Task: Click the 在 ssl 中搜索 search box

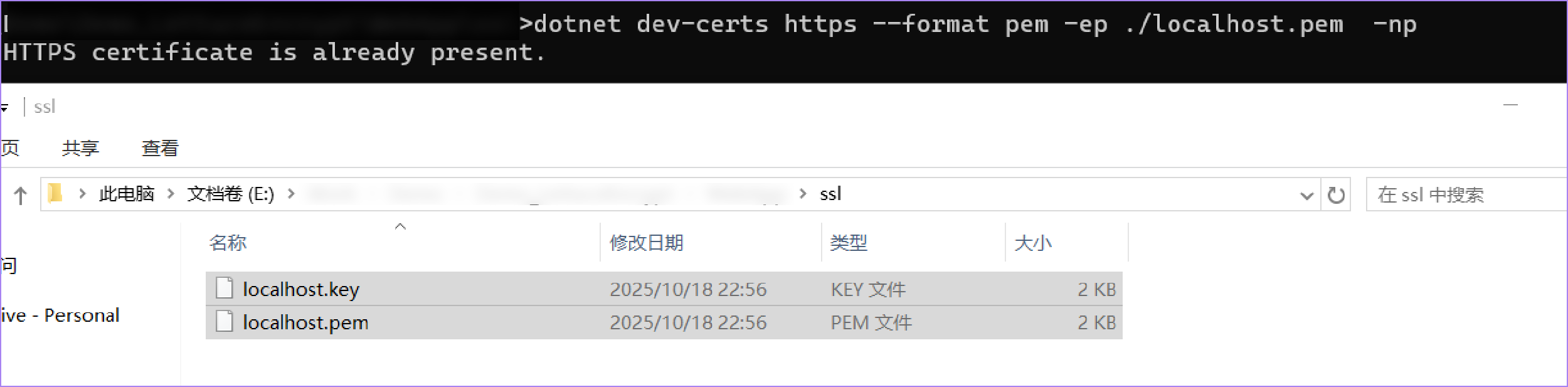Action: (x=1461, y=195)
